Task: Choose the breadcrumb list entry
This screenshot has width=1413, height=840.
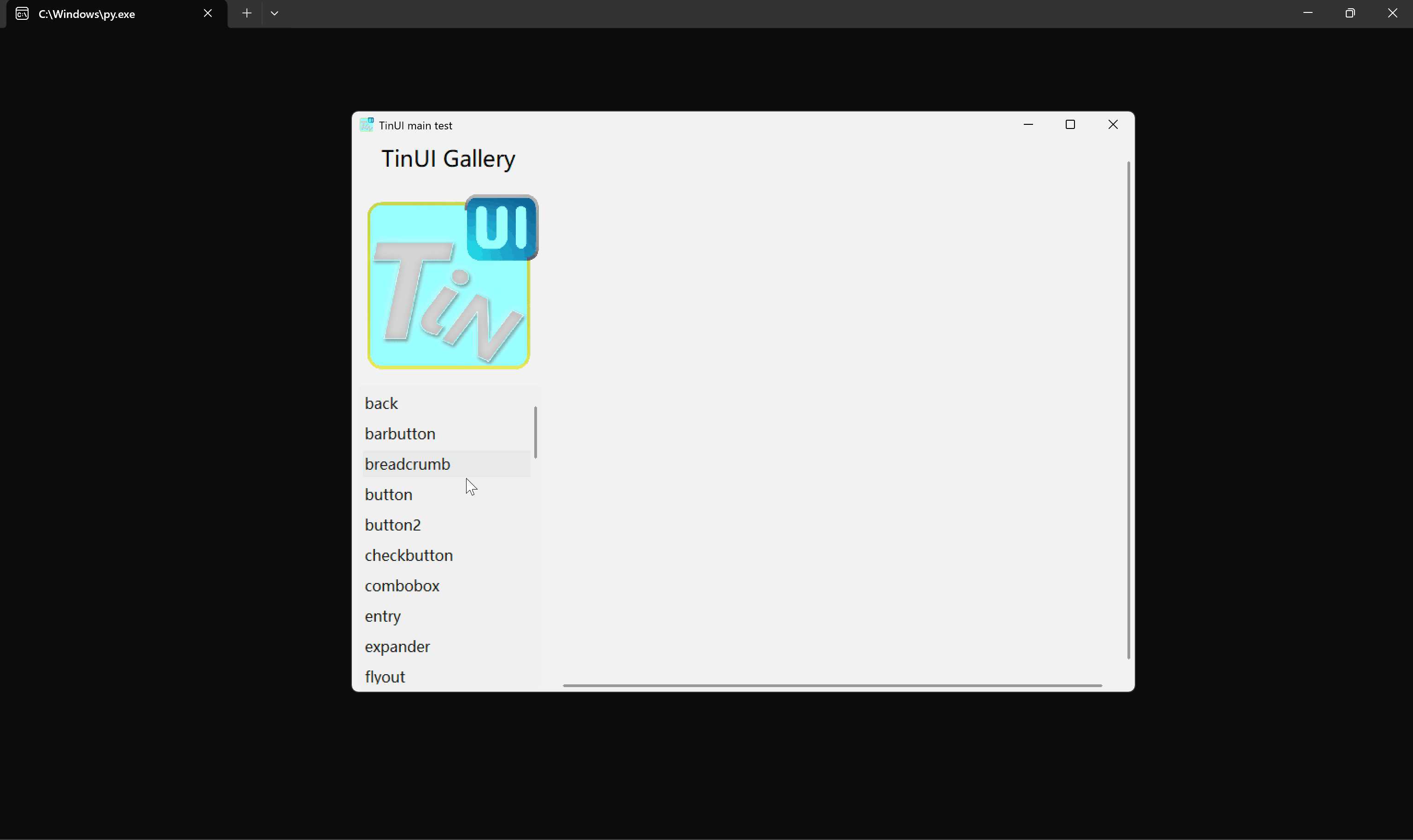Action: click(408, 464)
